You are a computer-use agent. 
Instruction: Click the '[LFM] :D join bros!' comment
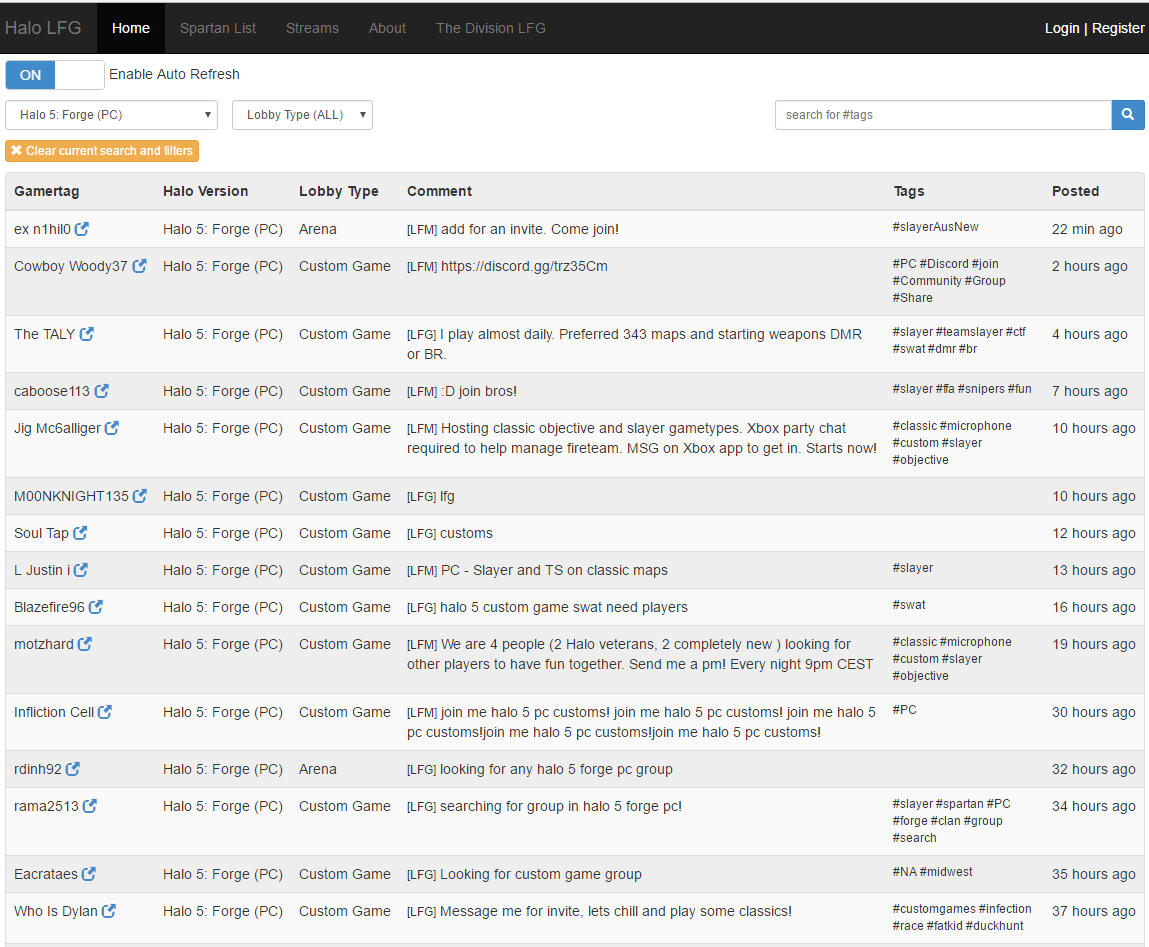pos(462,391)
